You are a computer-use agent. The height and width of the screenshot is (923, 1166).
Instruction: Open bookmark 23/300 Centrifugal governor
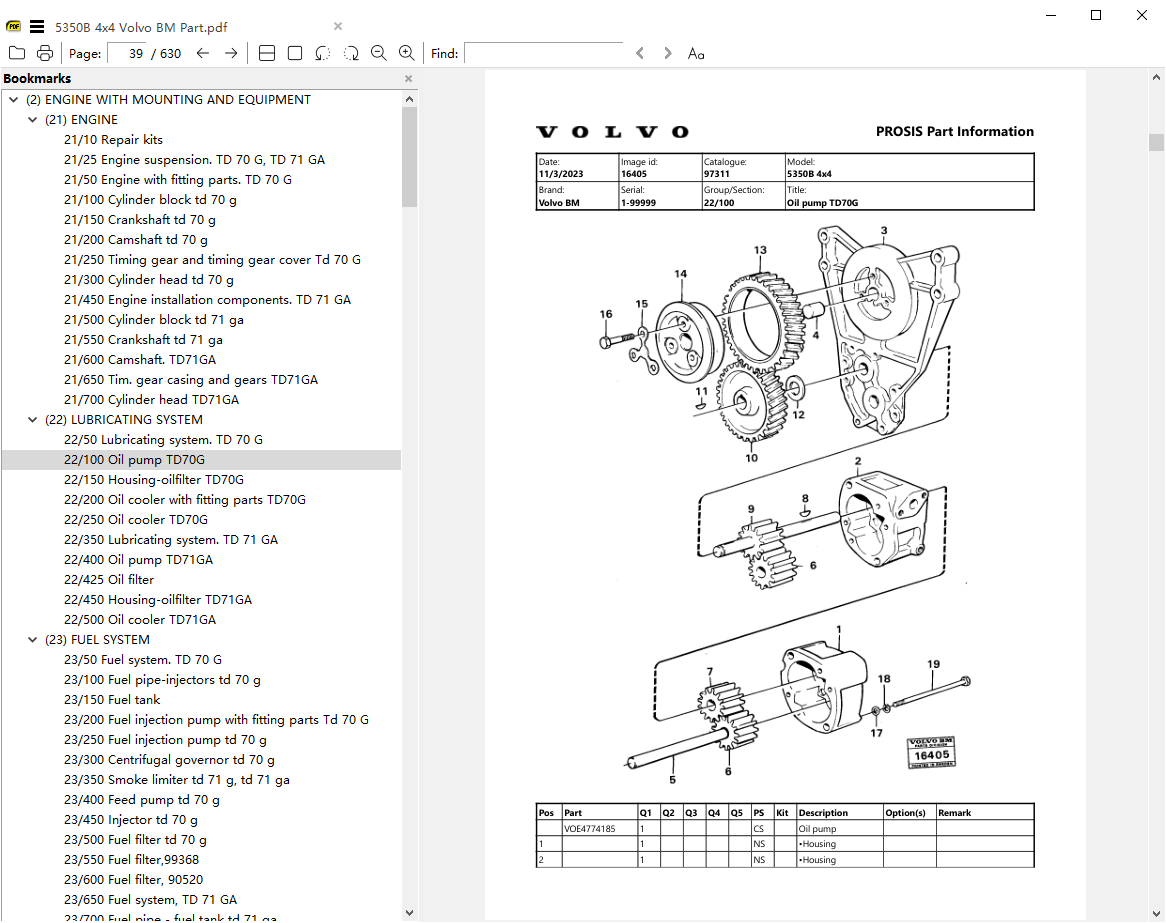point(170,760)
